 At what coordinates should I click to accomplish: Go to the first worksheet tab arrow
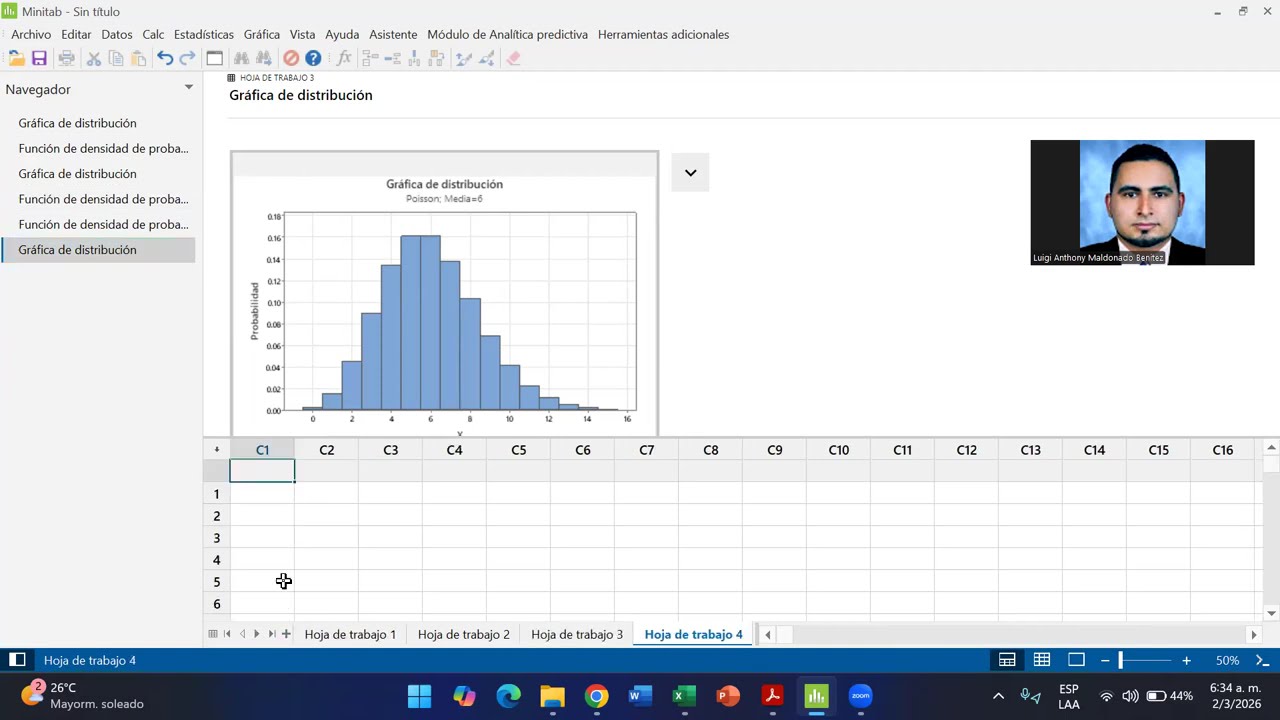tap(227, 634)
